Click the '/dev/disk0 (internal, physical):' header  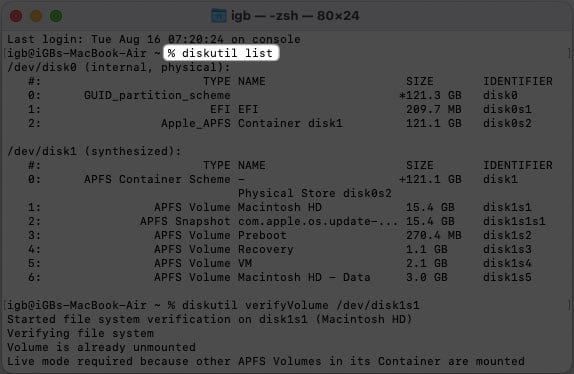tap(119, 67)
